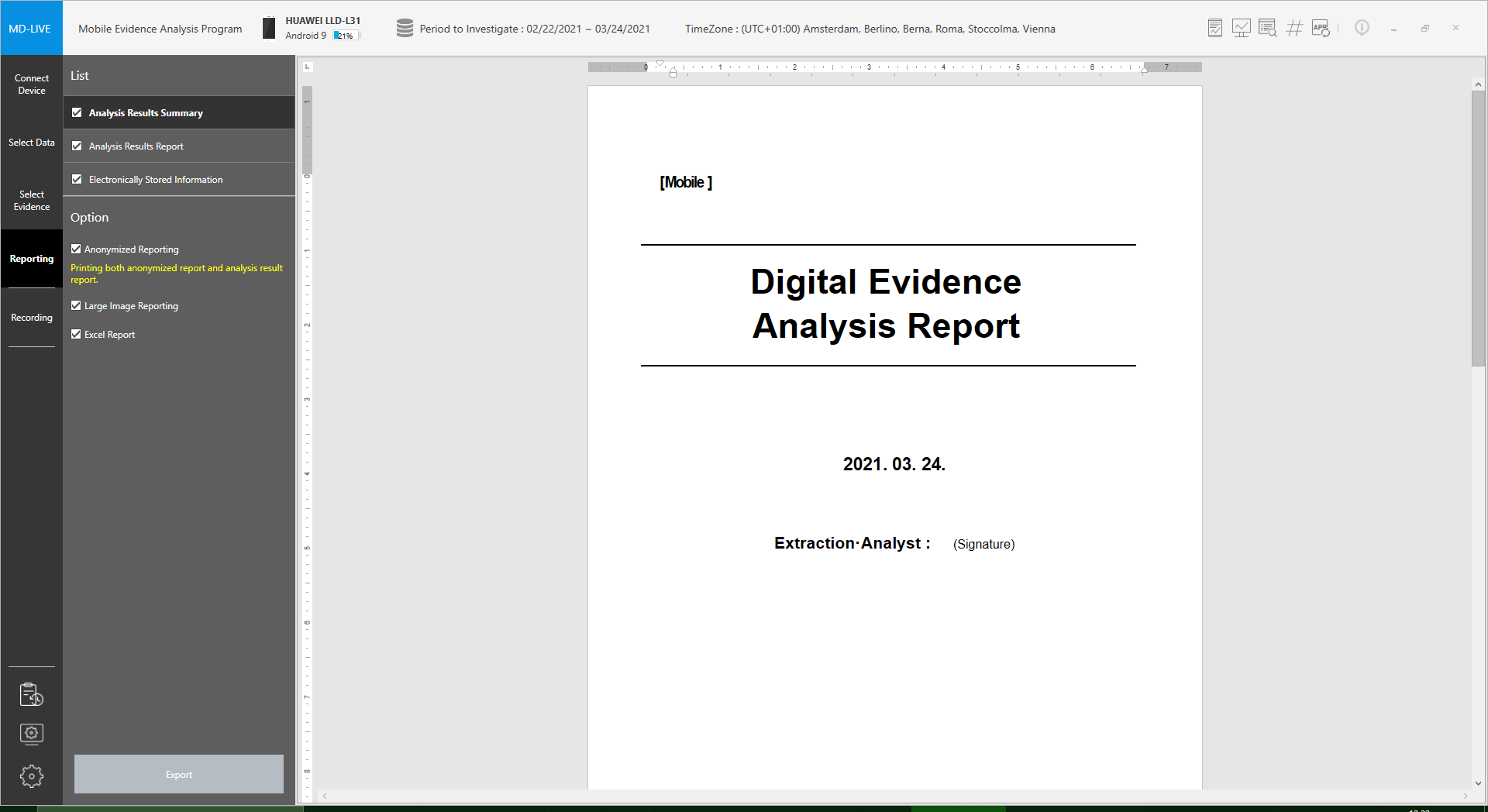Toggle Analysis Results Summary checkbox
The height and width of the screenshot is (812, 1488).
click(77, 112)
